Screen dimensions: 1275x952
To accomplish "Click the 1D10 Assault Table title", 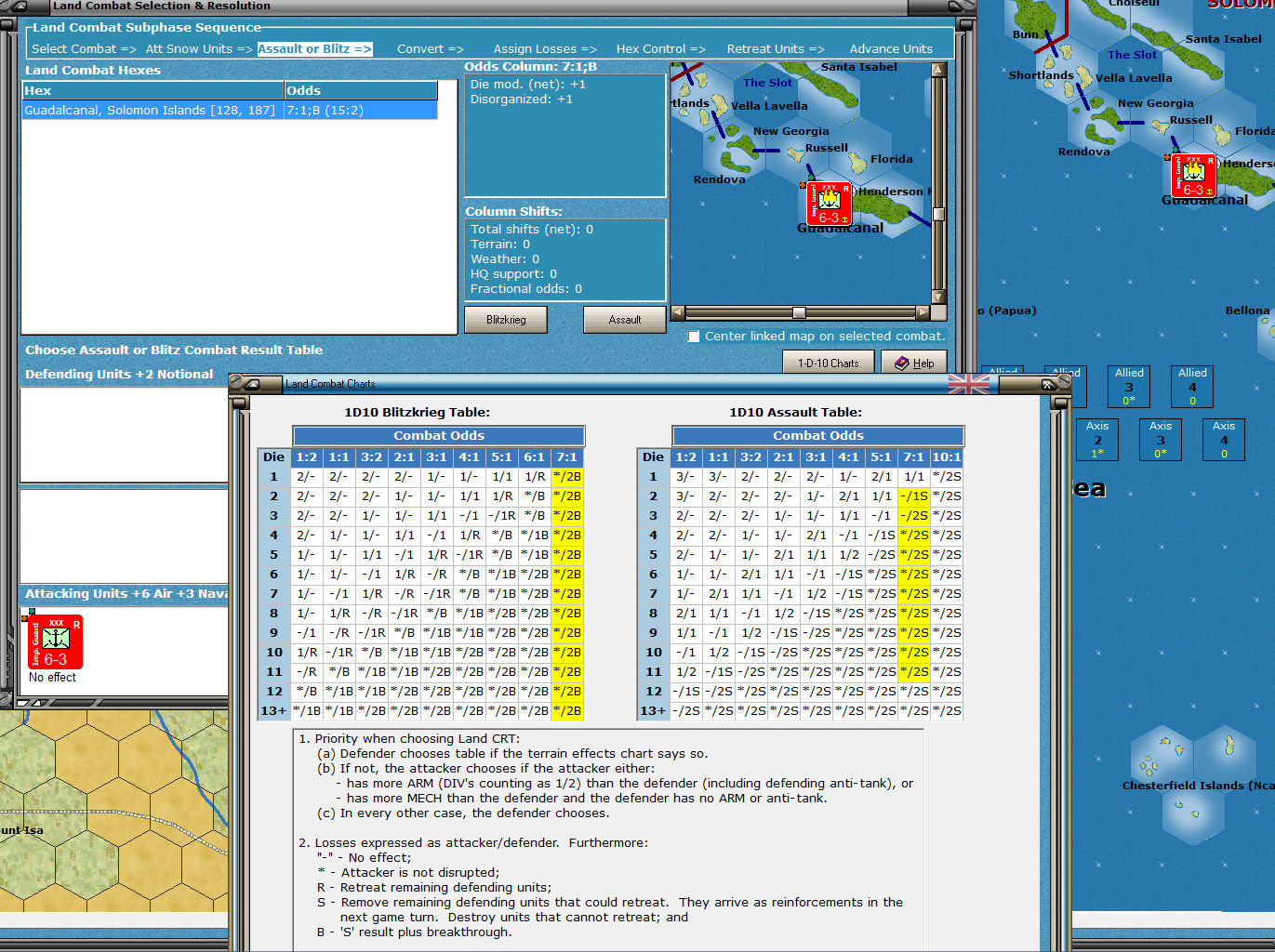I will point(795,413).
